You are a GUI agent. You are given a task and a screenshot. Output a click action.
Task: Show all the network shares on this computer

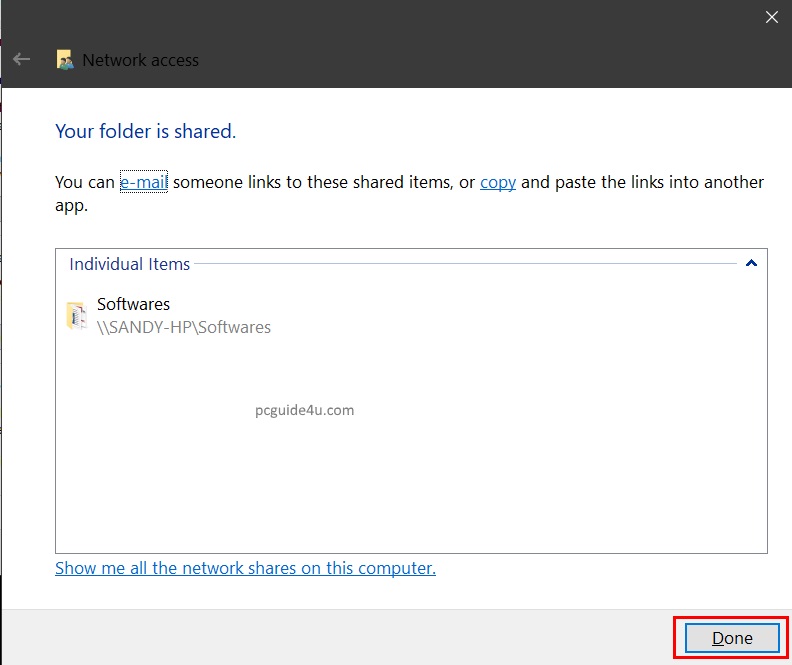[245, 568]
